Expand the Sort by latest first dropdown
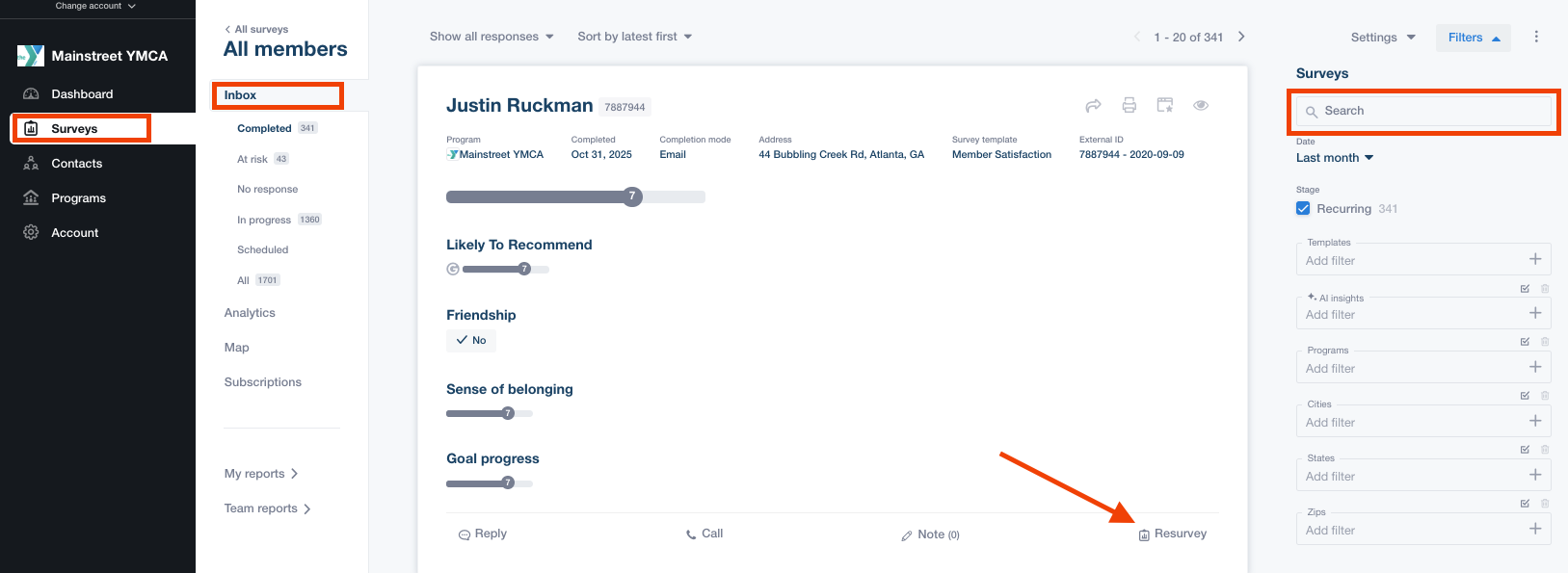The width and height of the screenshot is (1568, 573). [x=634, y=37]
